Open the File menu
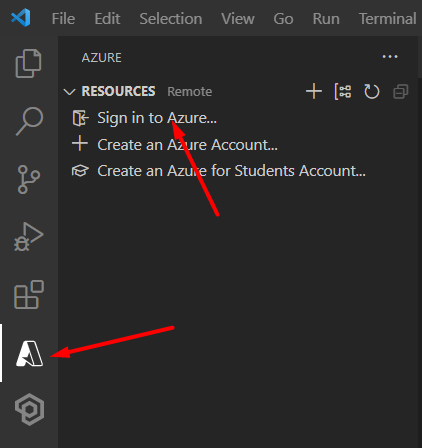The width and height of the screenshot is (422, 448). [x=63, y=19]
